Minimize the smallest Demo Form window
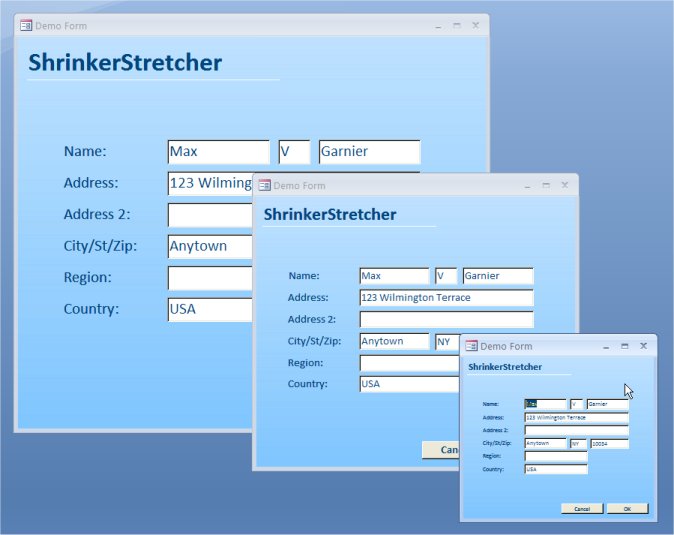The width and height of the screenshot is (674, 535). [606, 347]
